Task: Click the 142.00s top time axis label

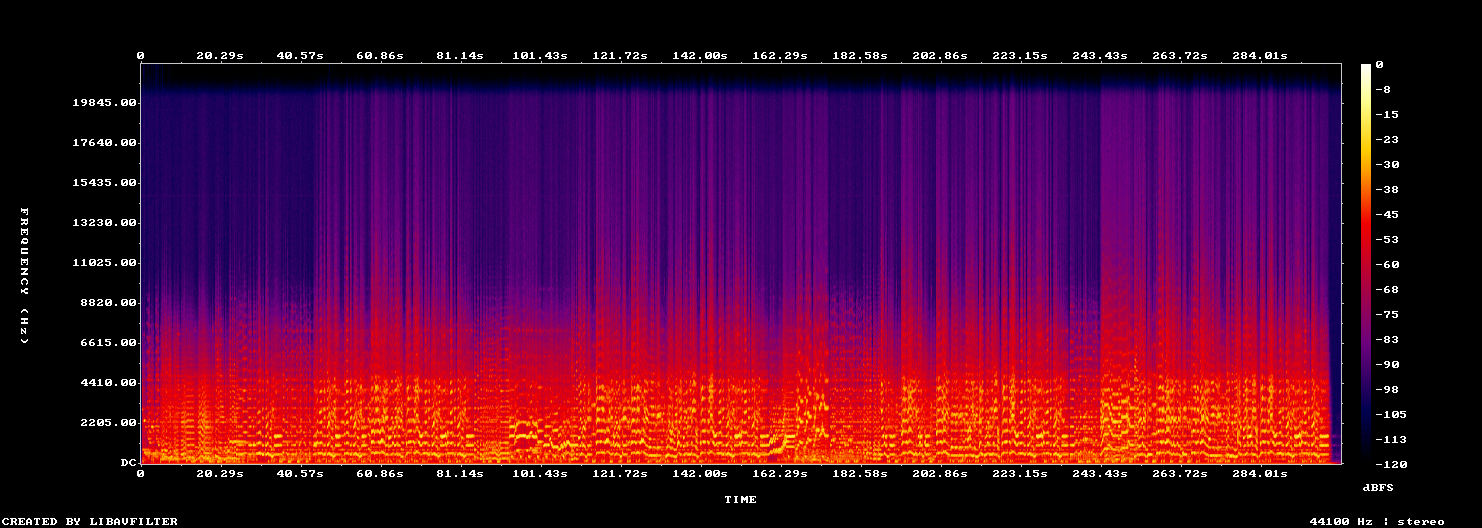Action: 699,55
